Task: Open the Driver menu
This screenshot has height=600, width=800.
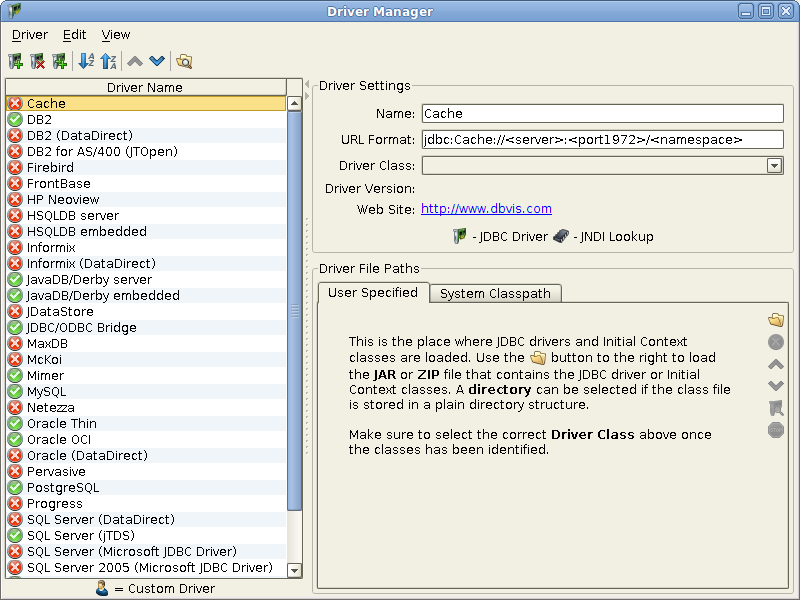Action: click(30, 35)
